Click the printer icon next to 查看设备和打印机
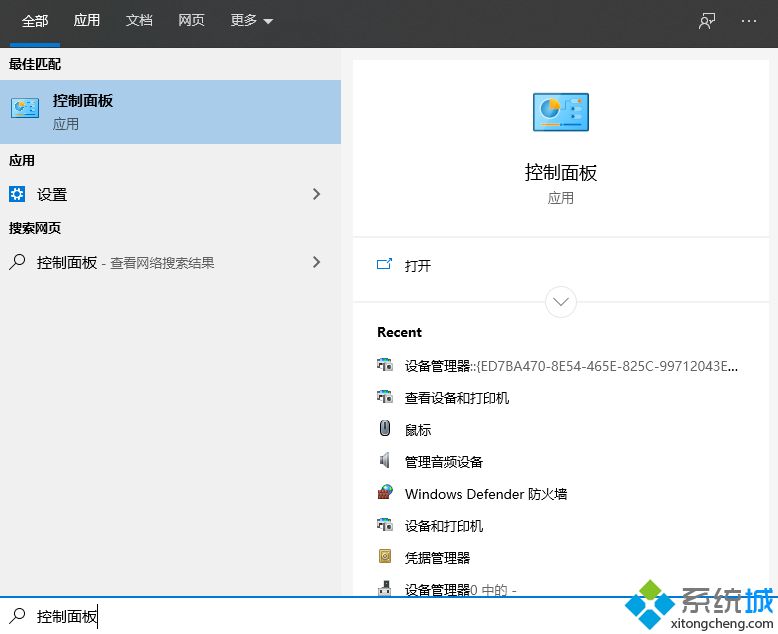The width and height of the screenshot is (778, 634). point(385,396)
